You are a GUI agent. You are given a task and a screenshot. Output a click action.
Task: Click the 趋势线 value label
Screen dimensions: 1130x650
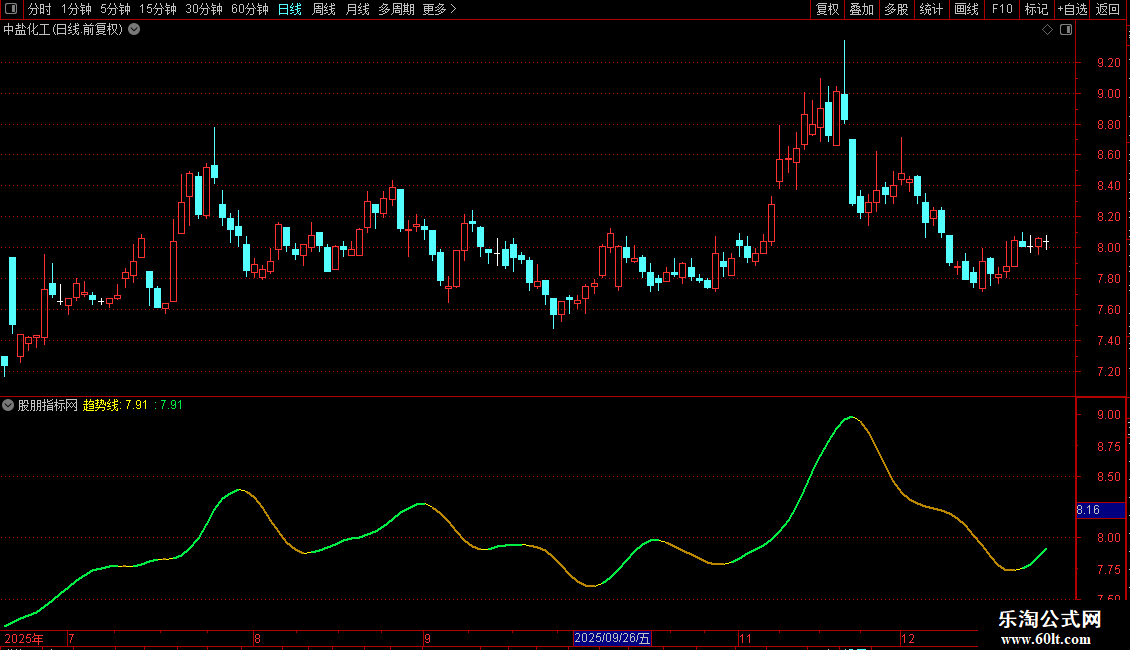[116, 405]
